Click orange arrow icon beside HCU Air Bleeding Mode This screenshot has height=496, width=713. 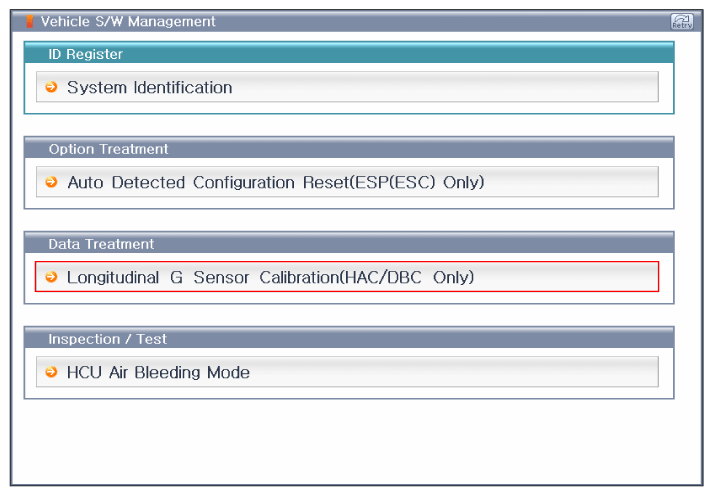pos(51,372)
